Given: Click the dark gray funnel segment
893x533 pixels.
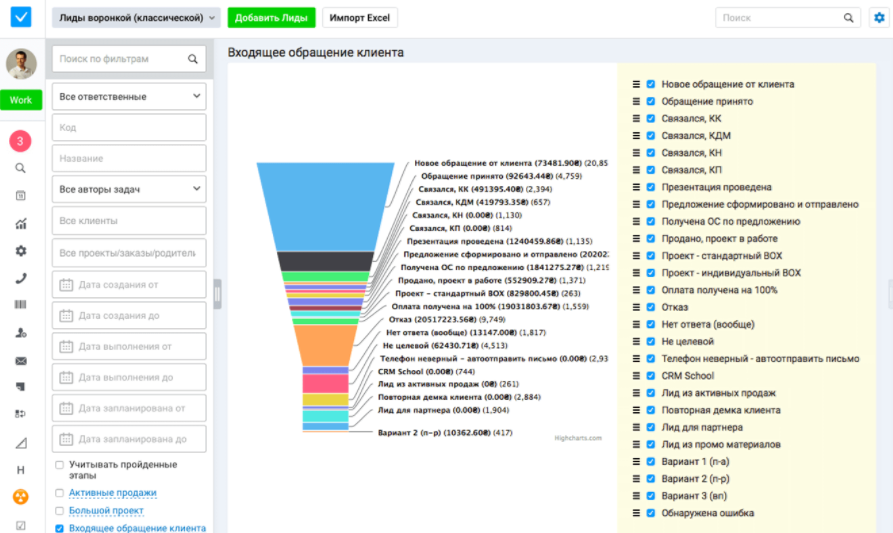Looking at the screenshot, I should pos(325,261).
